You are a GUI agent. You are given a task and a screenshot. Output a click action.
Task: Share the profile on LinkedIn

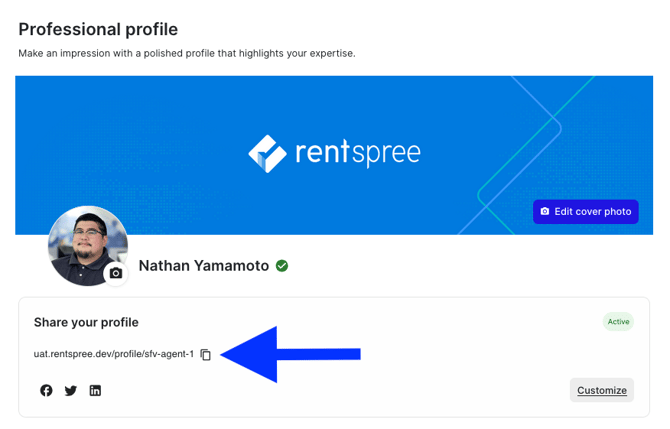point(95,391)
